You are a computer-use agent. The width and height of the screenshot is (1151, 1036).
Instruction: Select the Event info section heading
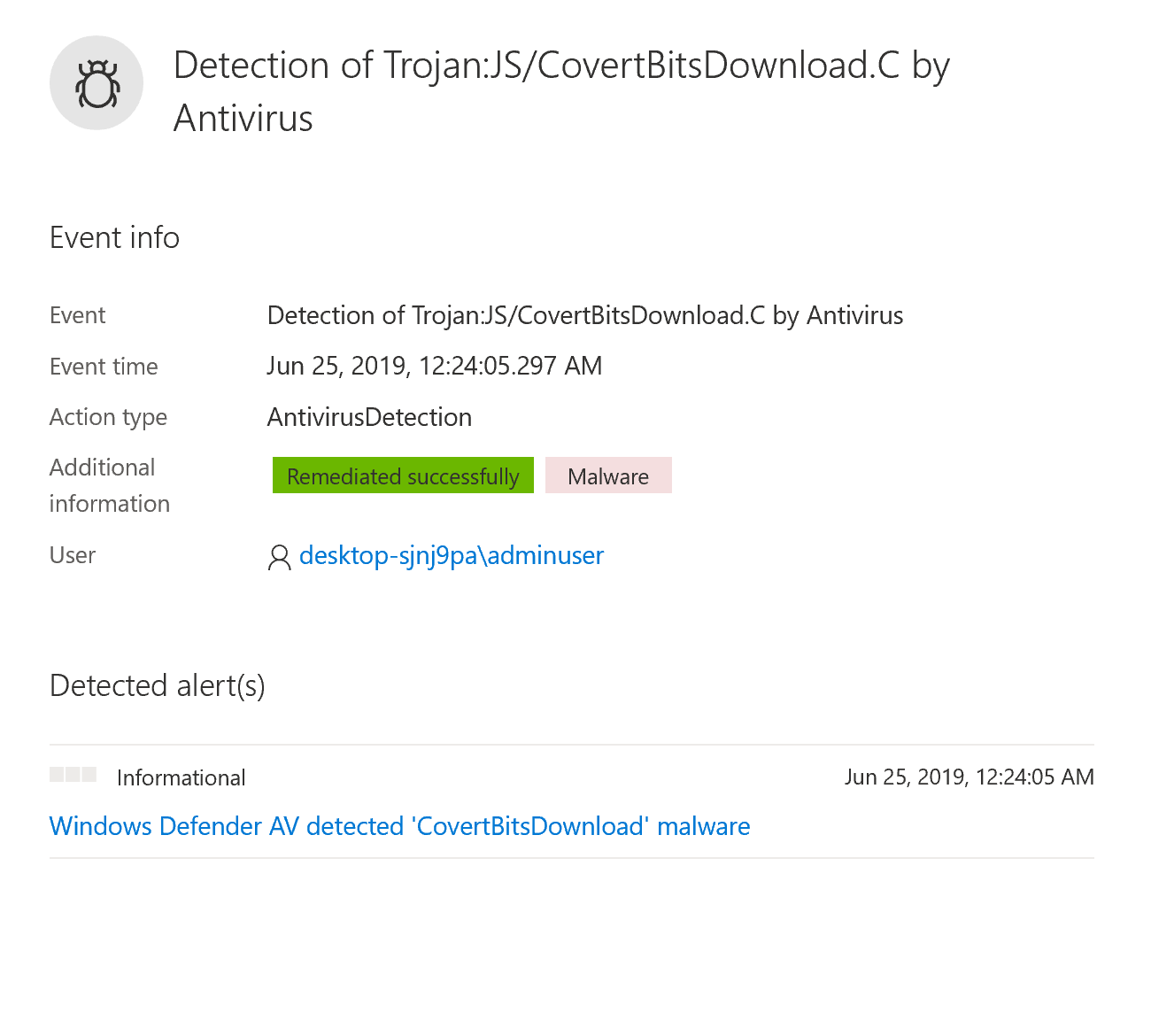click(x=115, y=237)
